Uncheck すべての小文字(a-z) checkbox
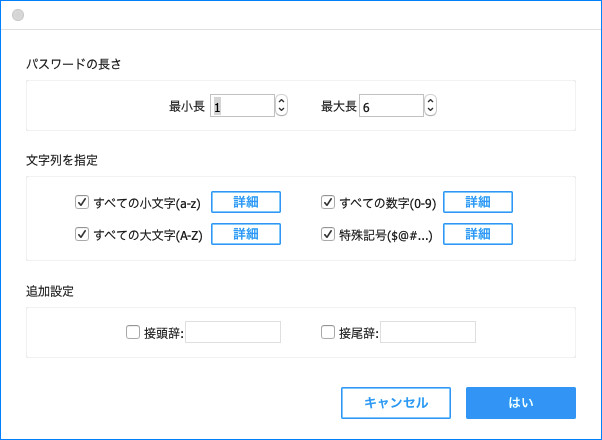 82,203
